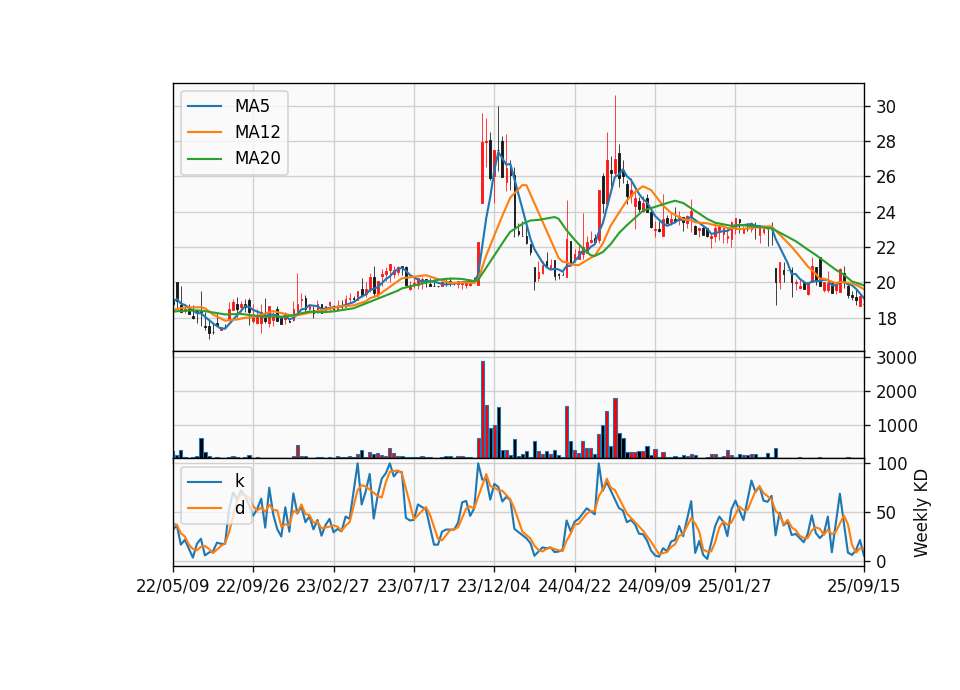Click the volume axis value 3000
This screenshot has height=690, width=960.
tap(897, 358)
